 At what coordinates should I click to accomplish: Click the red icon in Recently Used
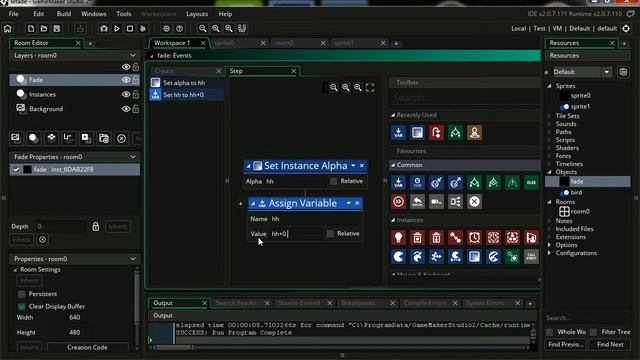(x=436, y=133)
